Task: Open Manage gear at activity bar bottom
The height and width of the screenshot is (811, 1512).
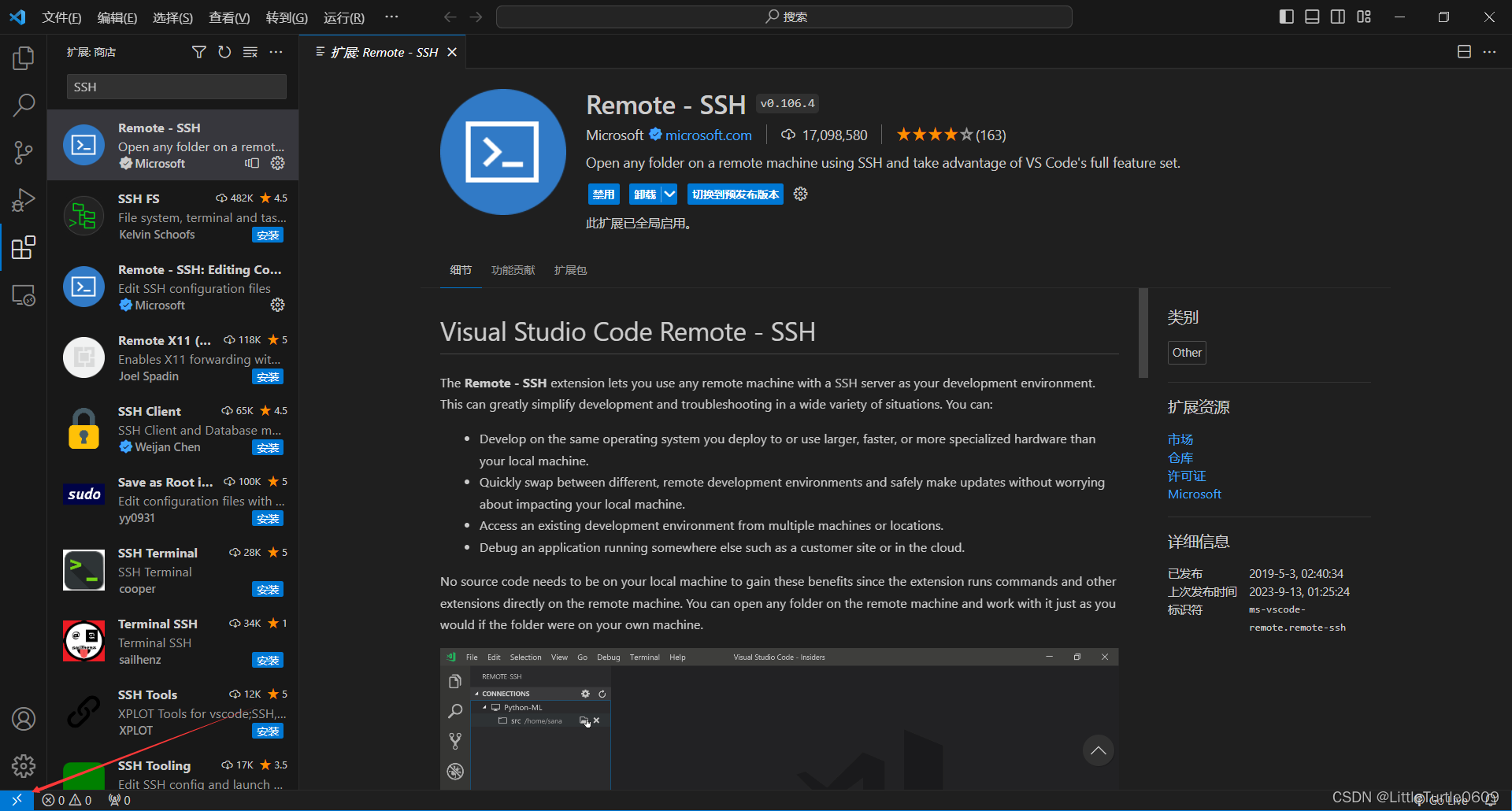Action: pos(24,765)
